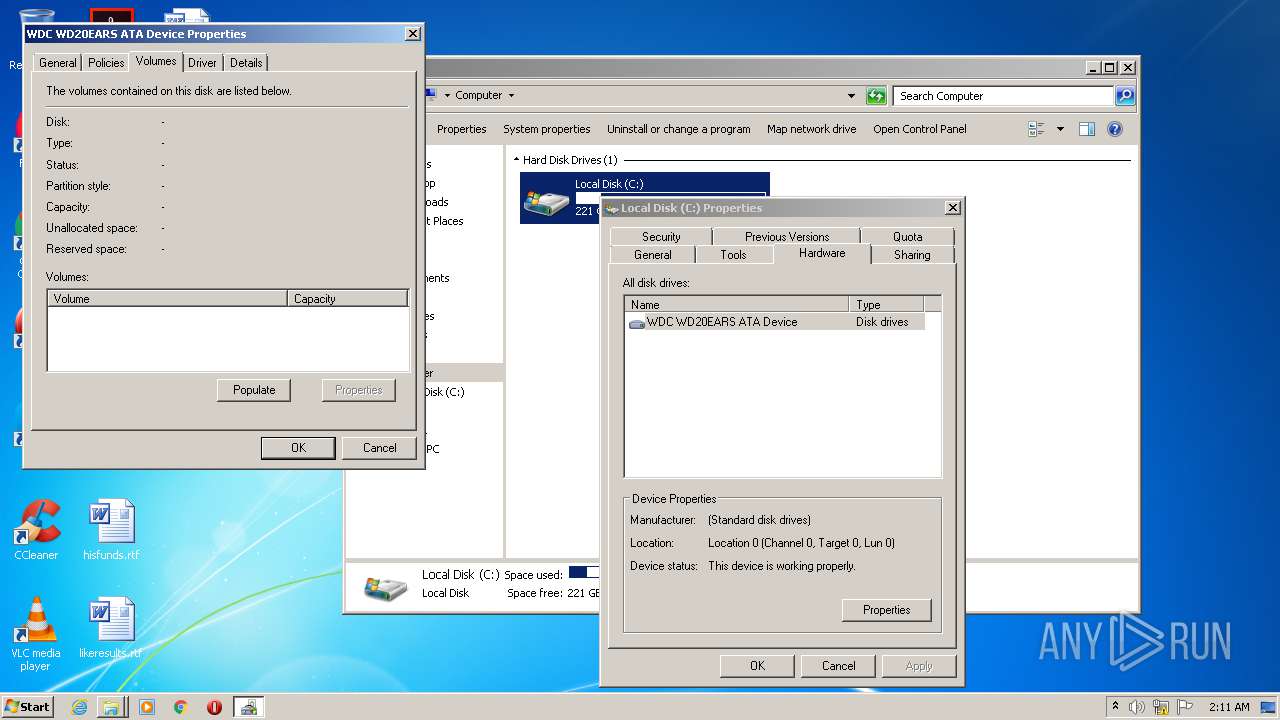
Task: Open Internet Explorer from the taskbar
Action: point(79,707)
